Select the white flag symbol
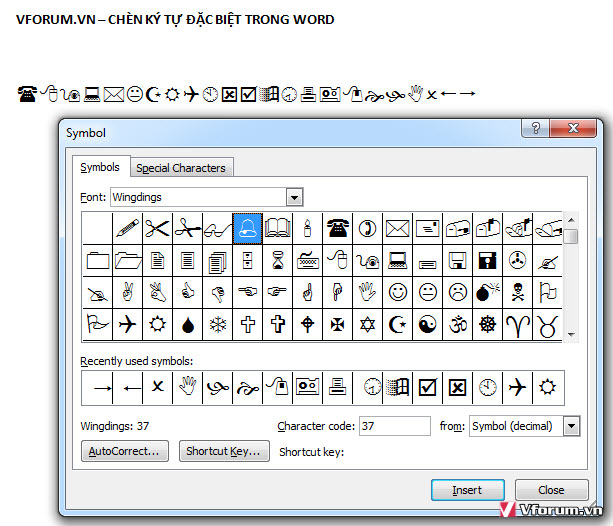 pos(547,292)
